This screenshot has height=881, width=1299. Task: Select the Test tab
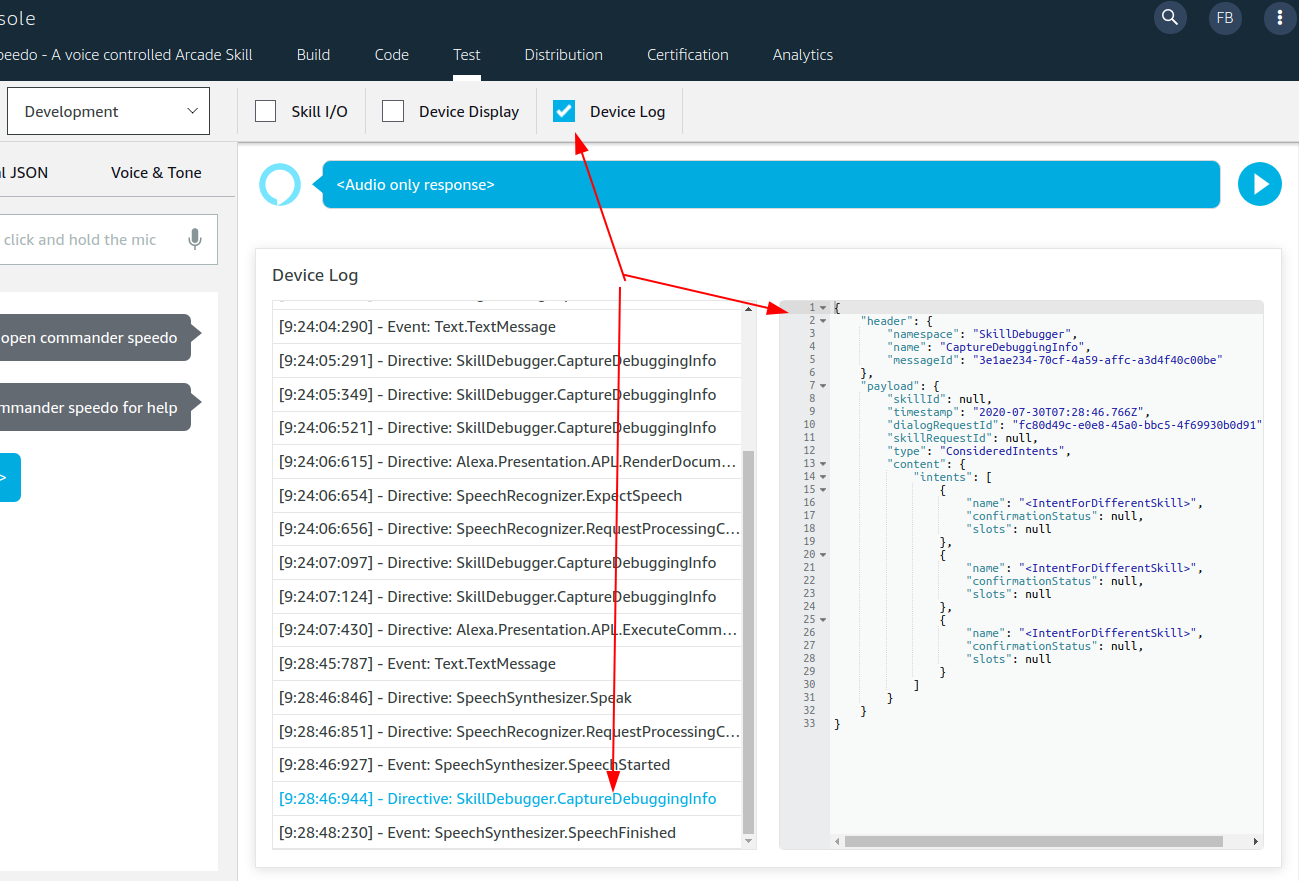pos(466,55)
